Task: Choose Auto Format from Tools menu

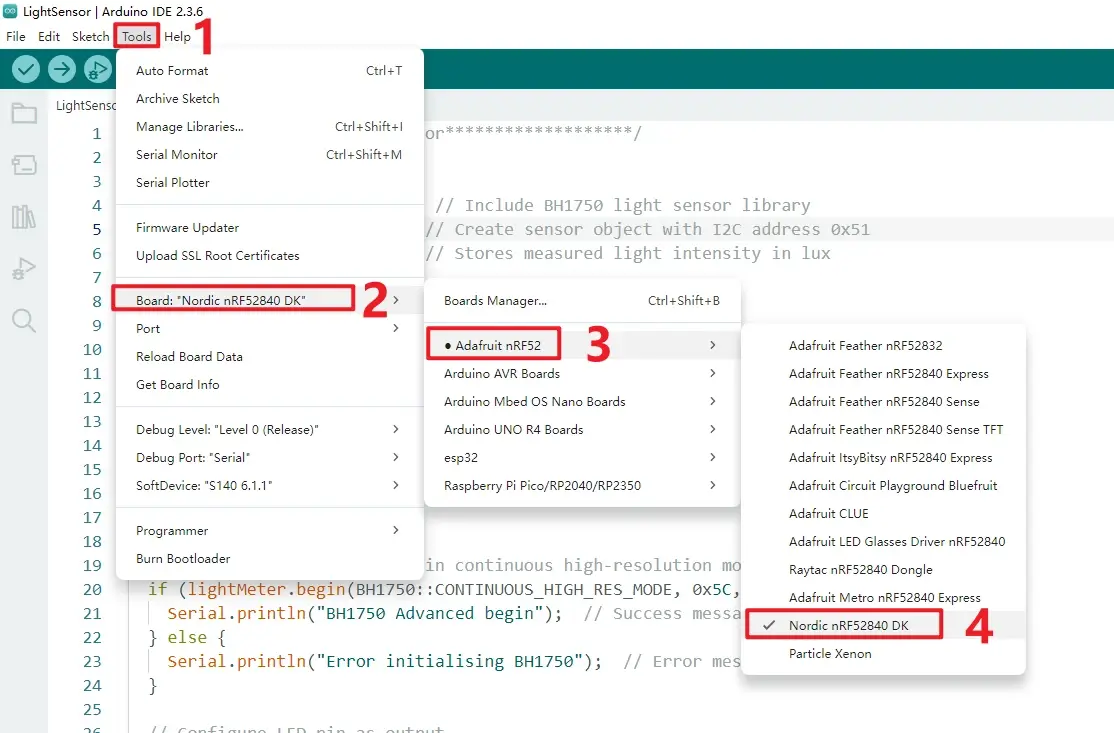Action: [x=270, y=70]
